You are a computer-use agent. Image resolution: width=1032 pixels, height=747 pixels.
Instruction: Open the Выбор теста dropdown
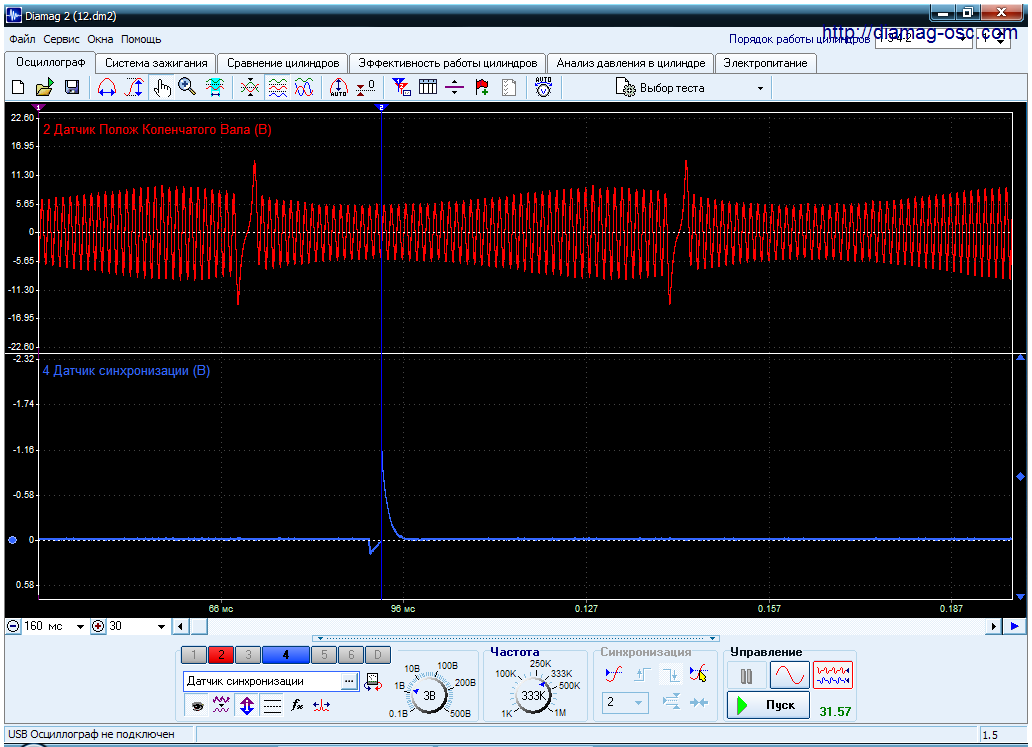point(690,88)
